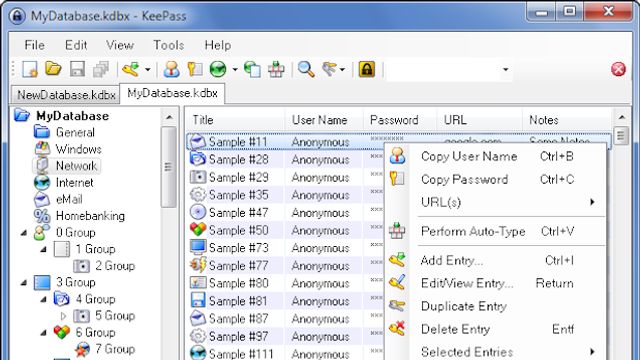Sort entries by User Name column header
This screenshot has height=360, width=640.
coord(324,120)
